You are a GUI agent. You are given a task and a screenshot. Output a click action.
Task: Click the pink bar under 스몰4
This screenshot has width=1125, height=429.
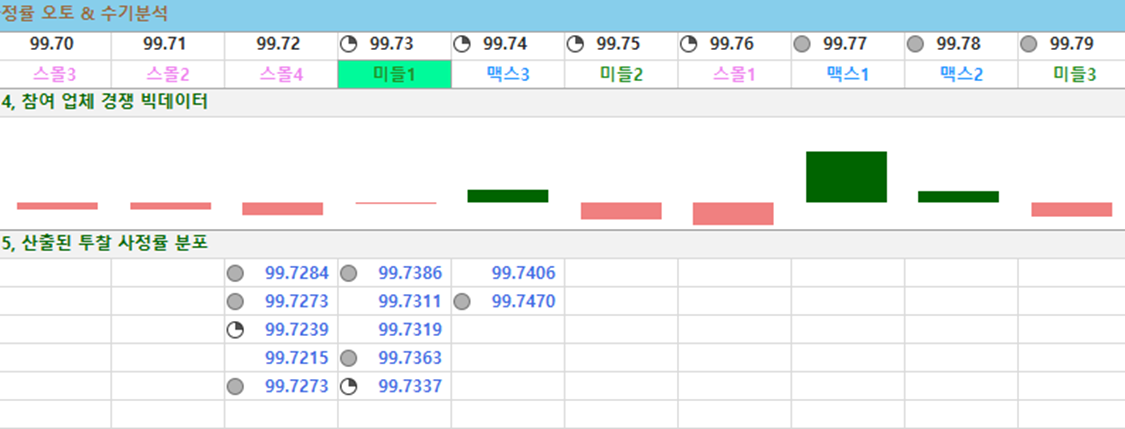283,209
